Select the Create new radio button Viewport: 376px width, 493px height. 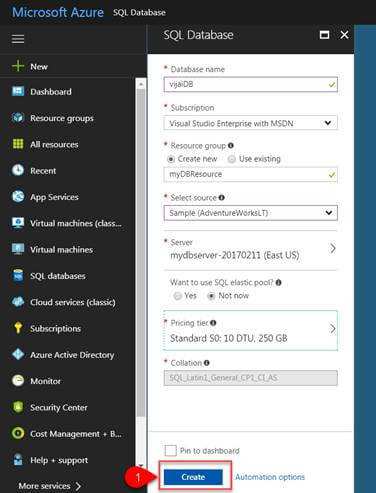tap(171, 159)
